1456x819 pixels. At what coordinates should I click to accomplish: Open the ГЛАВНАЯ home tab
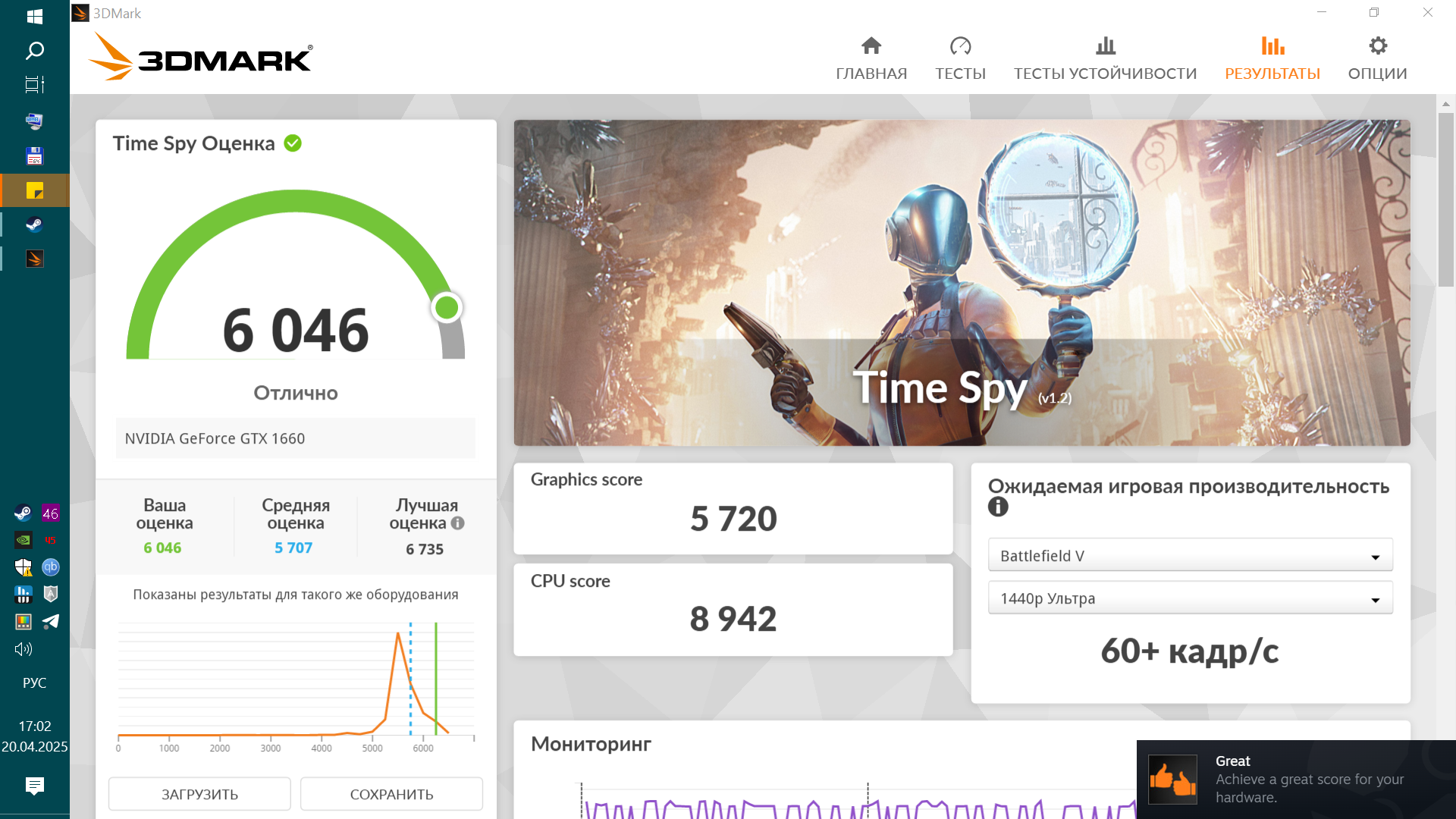[871, 58]
